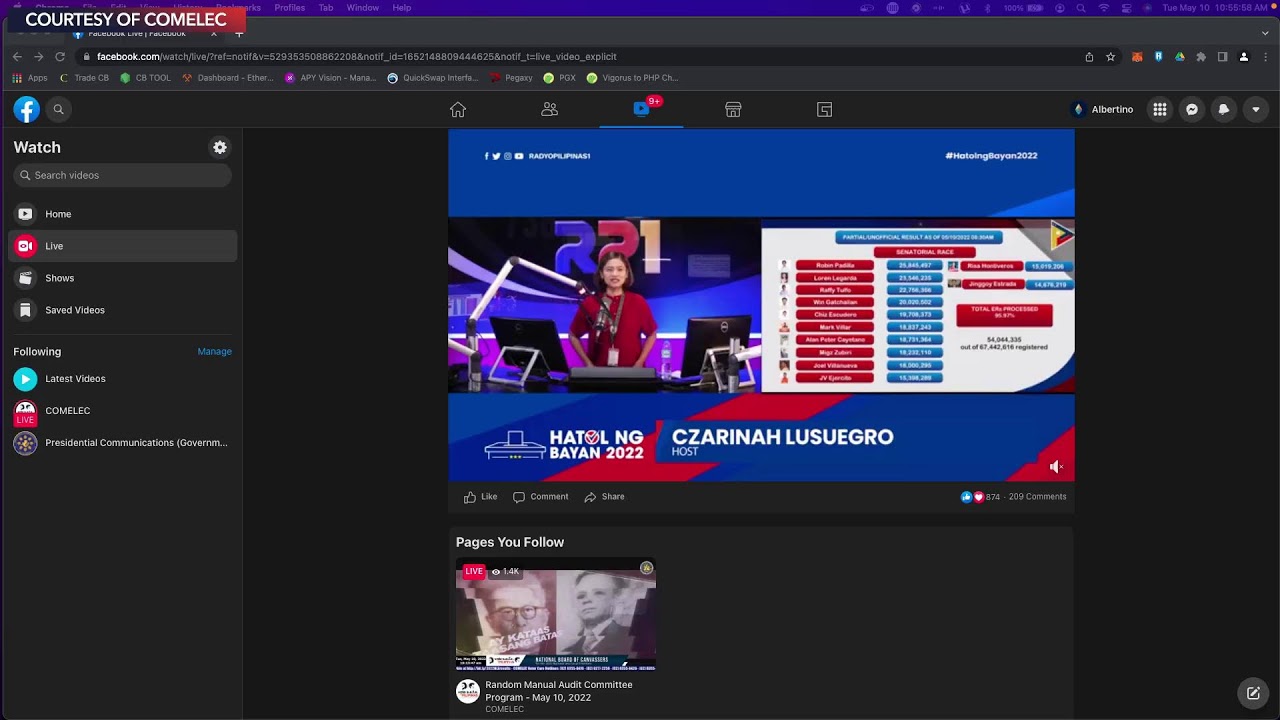Screen dimensions: 1280x720
Task: Open macOS Control Center icon
Action: coord(1128,8)
